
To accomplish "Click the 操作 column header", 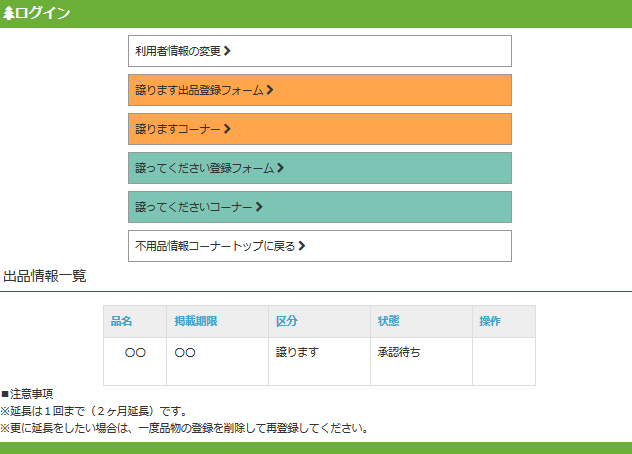I will [490, 321].
